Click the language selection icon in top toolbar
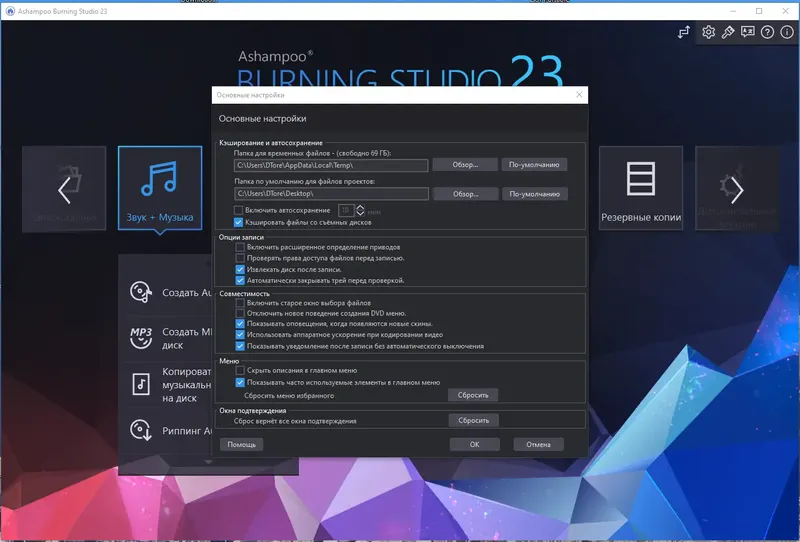Screen dimensions: 800x542 tap(747, 32)
